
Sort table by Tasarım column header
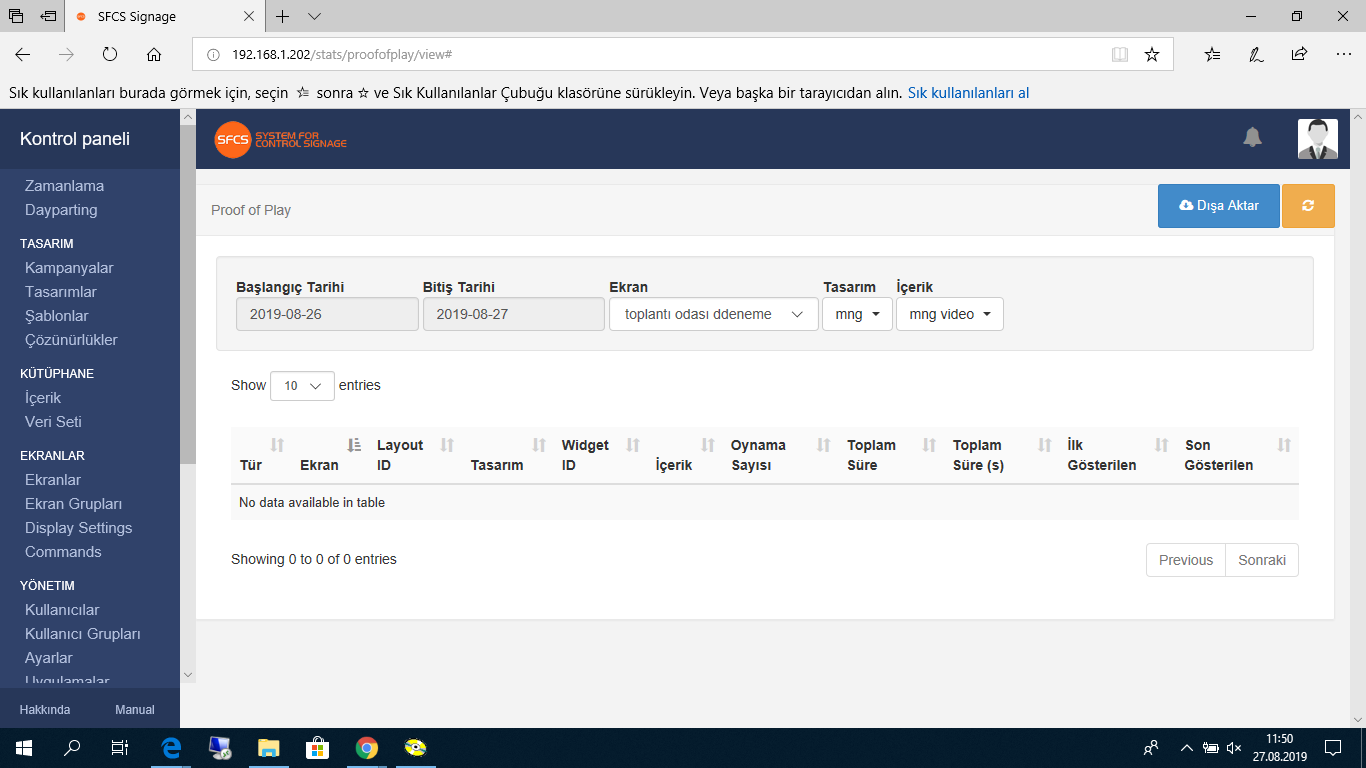507,455
